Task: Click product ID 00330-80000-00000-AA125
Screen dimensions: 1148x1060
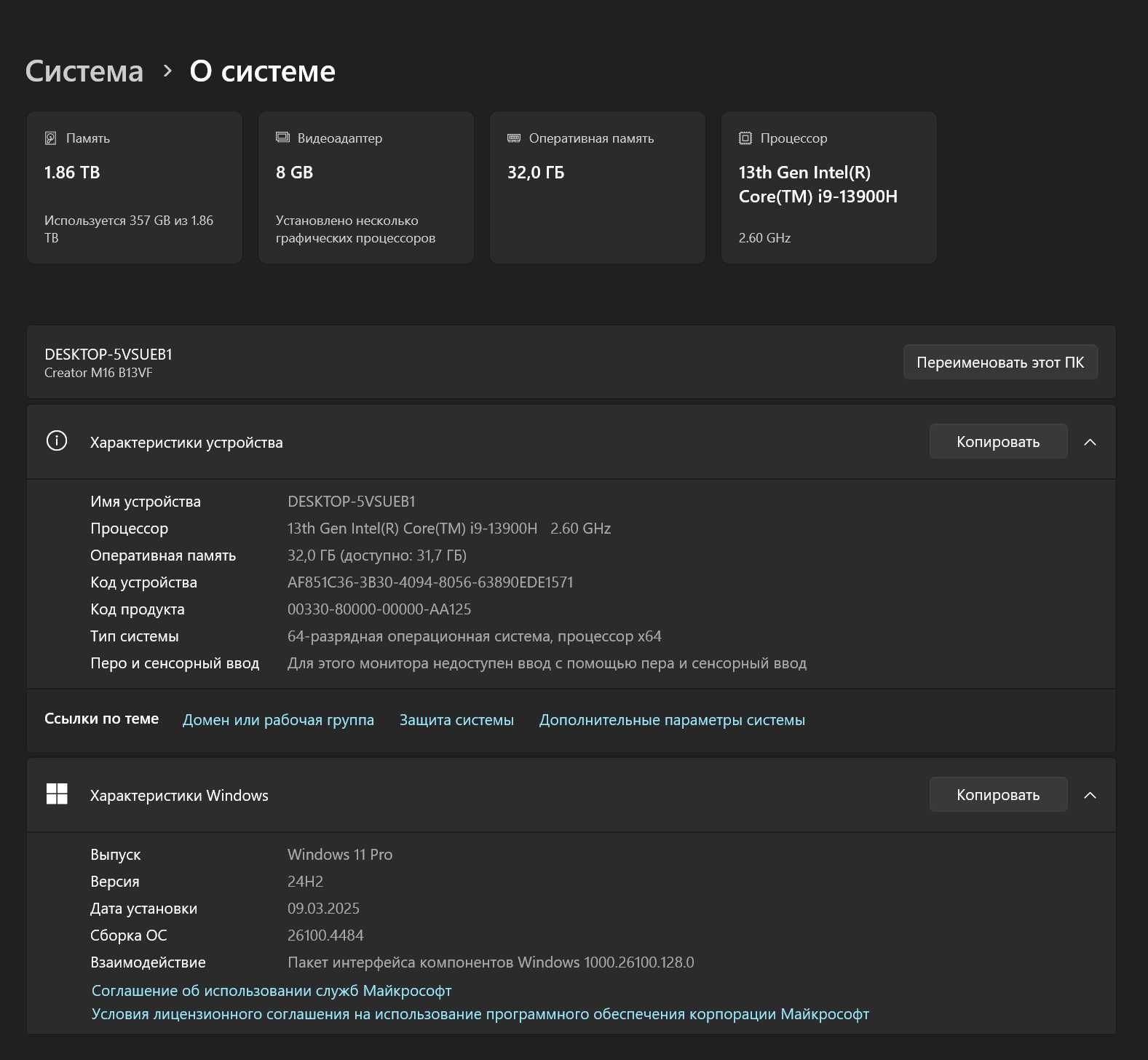Action: [x=379, y=609]
